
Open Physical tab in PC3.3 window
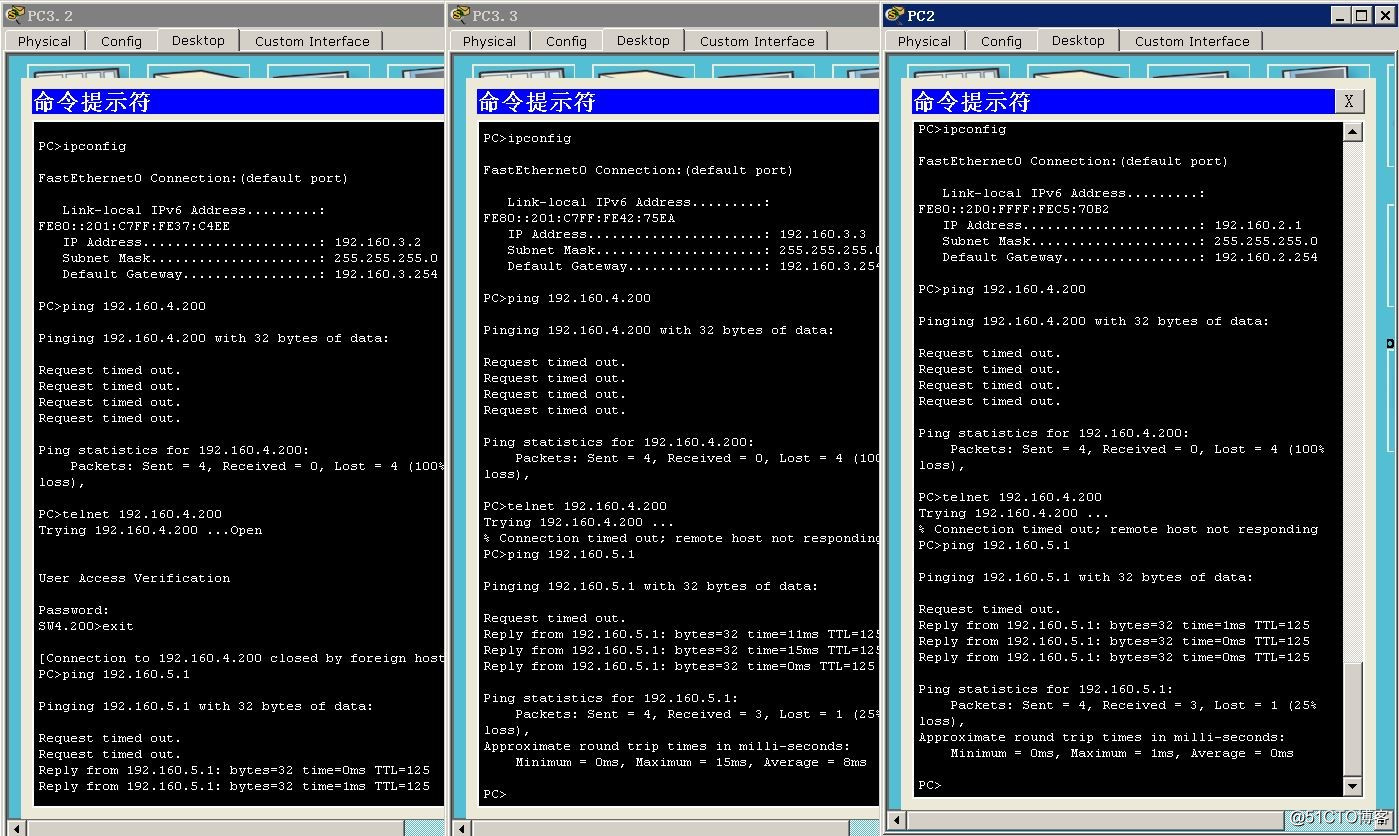click(489, 41)
